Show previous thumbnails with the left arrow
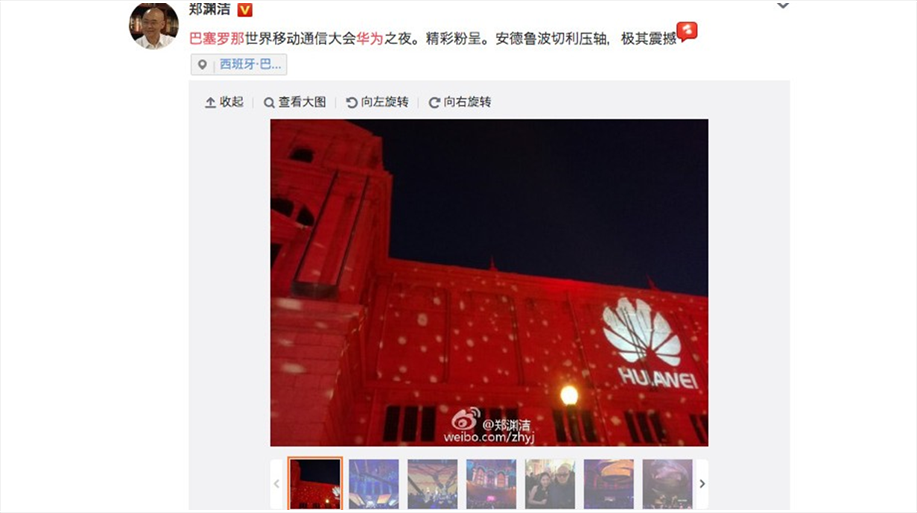Image resolution: width=917 pixels, height=513 pixels. tap(277, 484)
